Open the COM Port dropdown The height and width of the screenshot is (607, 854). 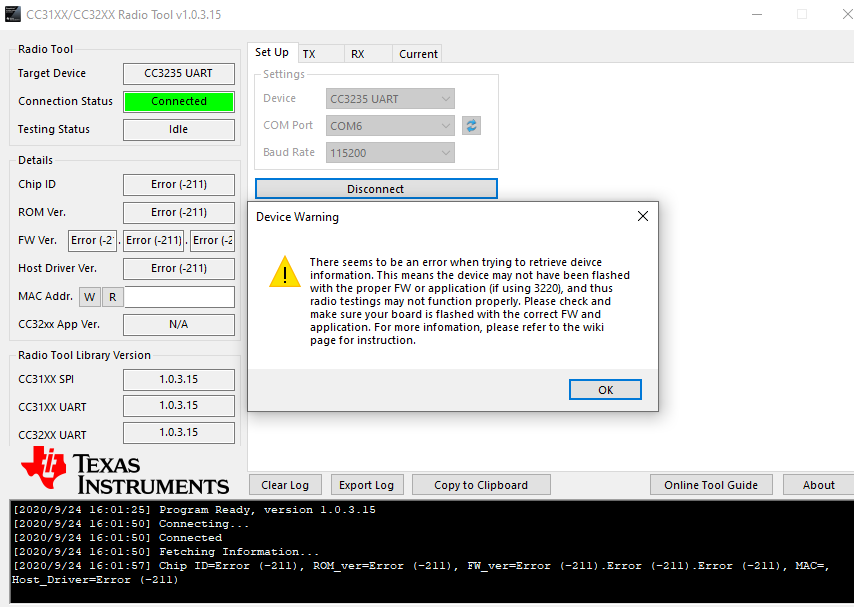tap(390, 126)
